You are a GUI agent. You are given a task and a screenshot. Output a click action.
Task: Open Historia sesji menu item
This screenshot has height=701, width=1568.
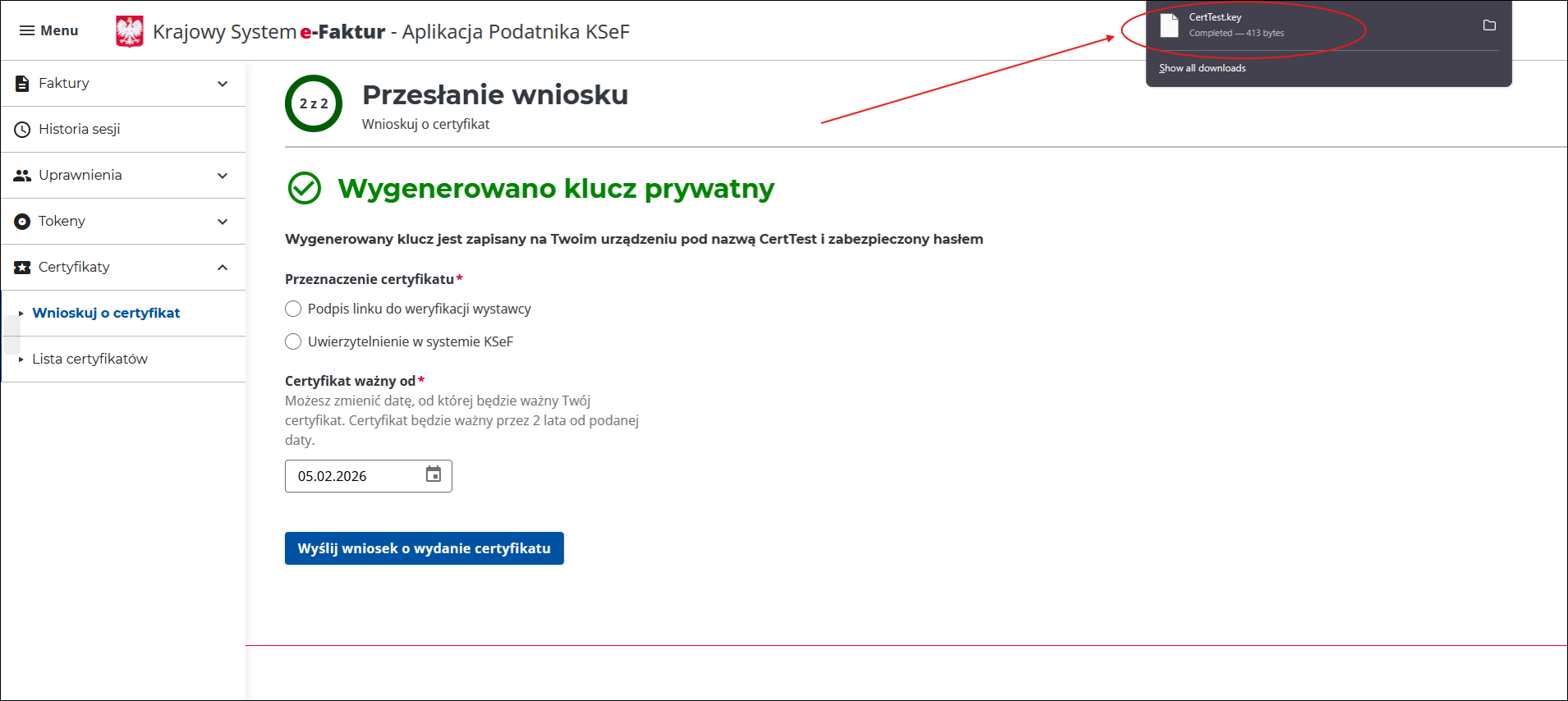pos(123,129)
